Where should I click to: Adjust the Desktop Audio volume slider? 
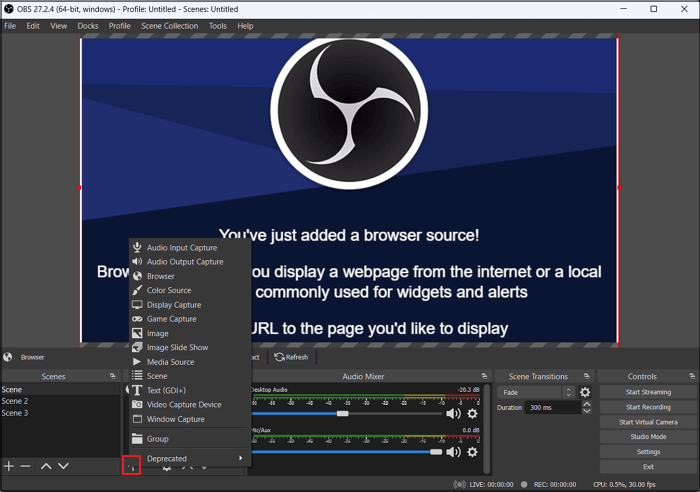coord(342,414)
